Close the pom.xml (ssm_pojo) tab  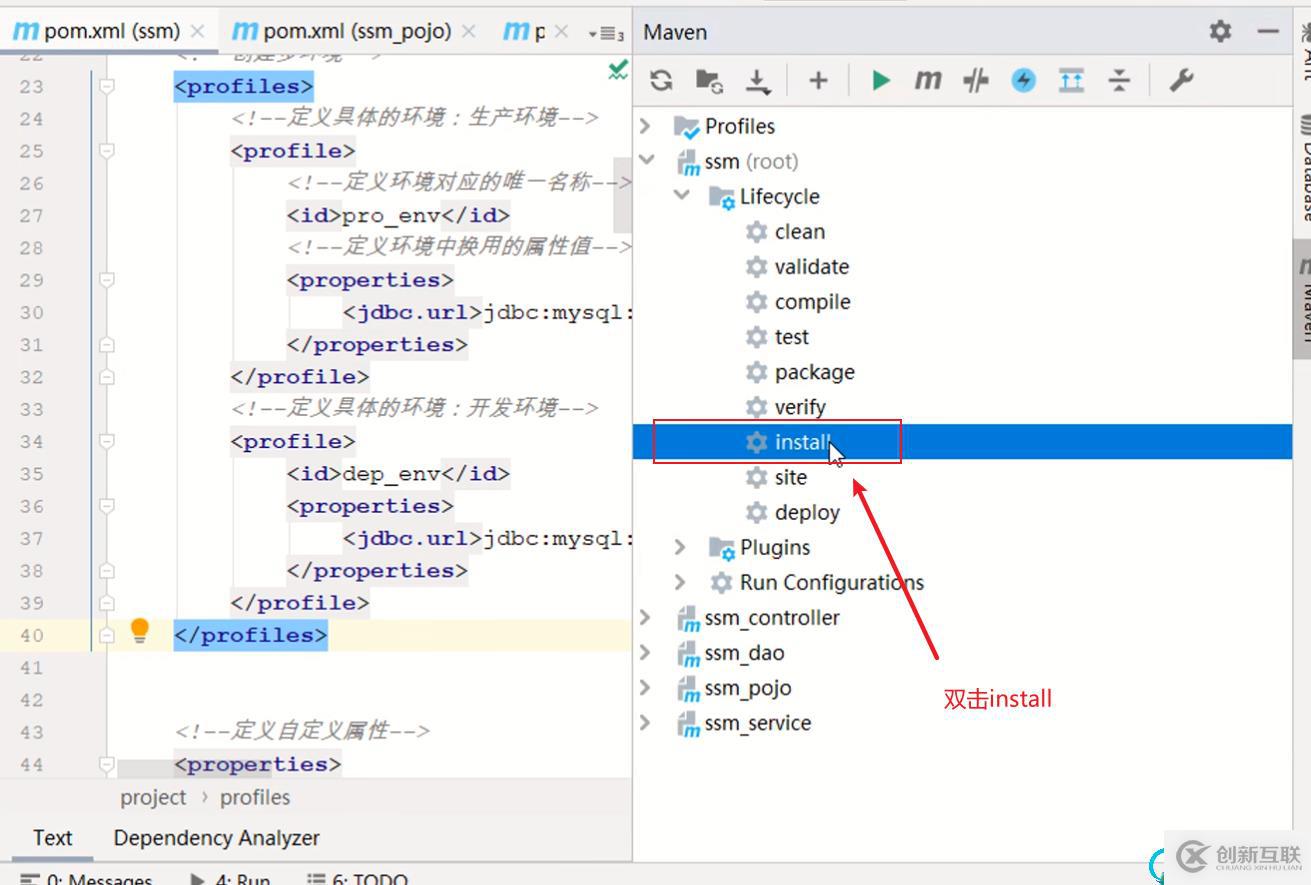467,32
